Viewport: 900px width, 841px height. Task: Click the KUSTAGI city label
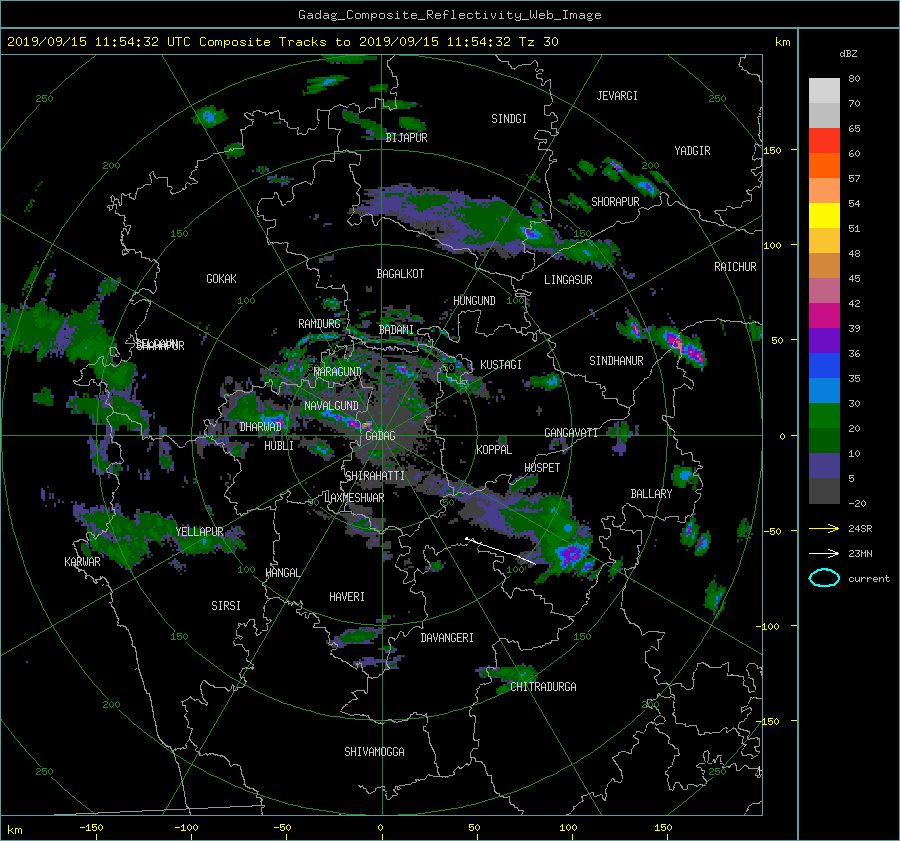tap(501, 365)
